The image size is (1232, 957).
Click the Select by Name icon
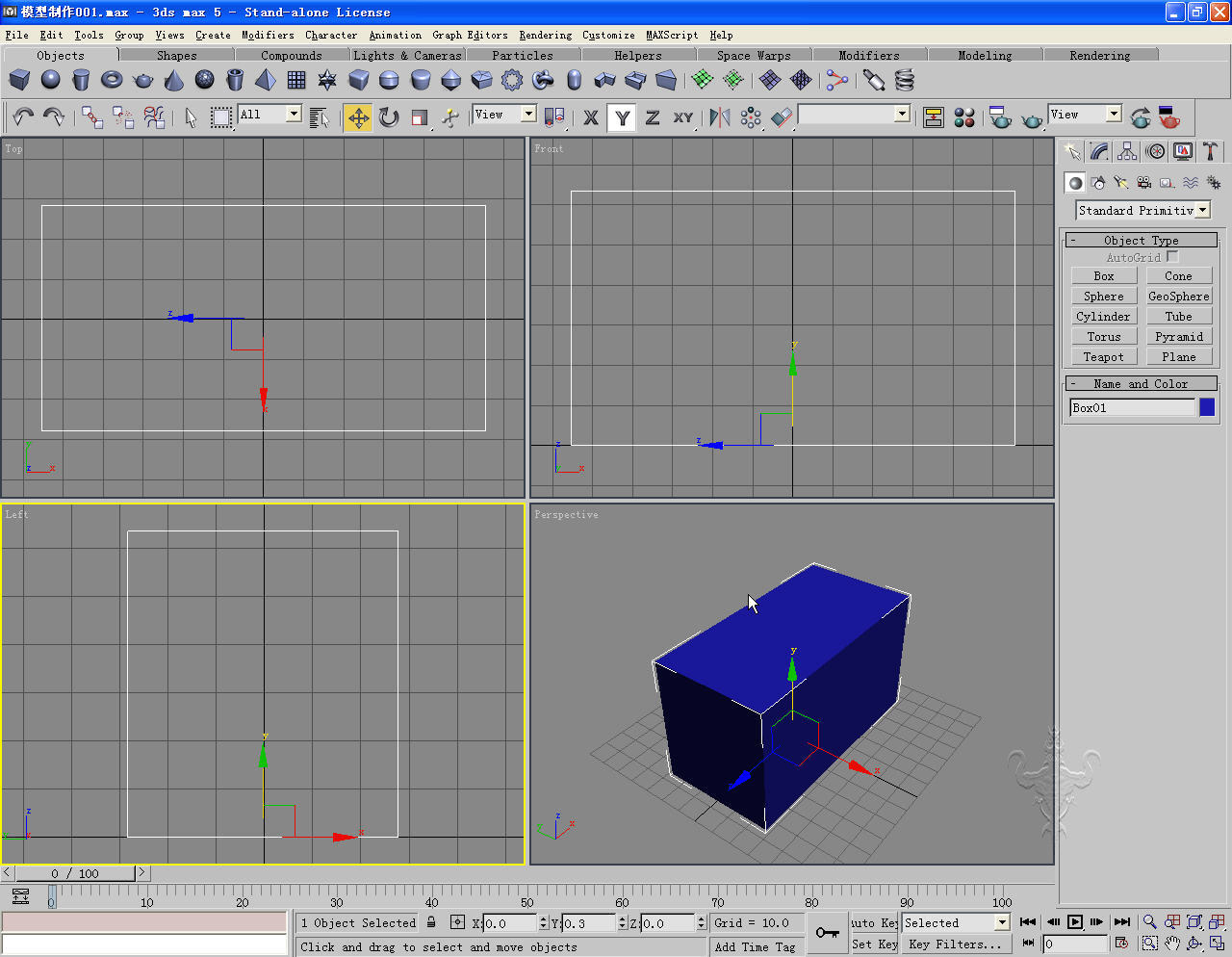tap(320, 117)
